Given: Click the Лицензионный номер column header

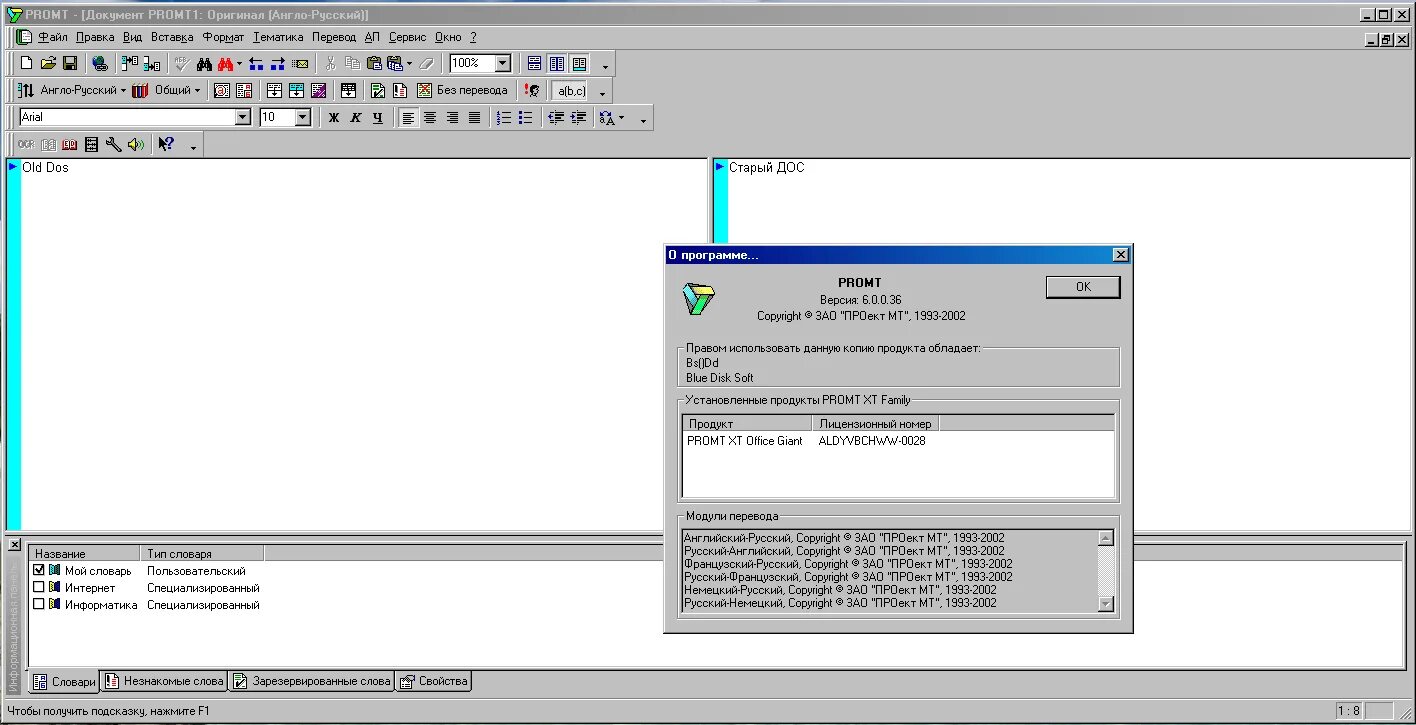Looking at the screenshot, I should [875, 424].
